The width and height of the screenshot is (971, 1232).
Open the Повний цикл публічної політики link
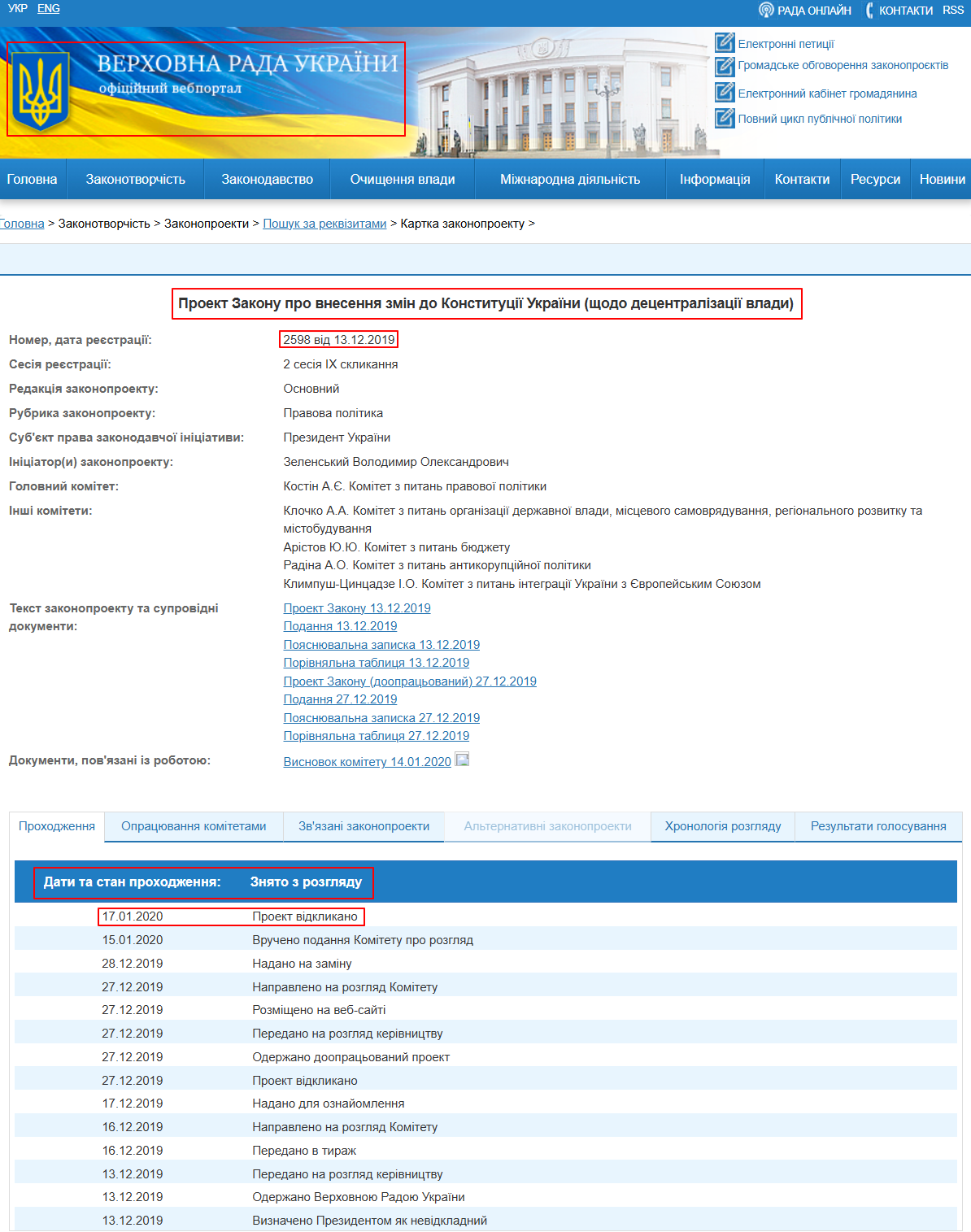point(820,119)
